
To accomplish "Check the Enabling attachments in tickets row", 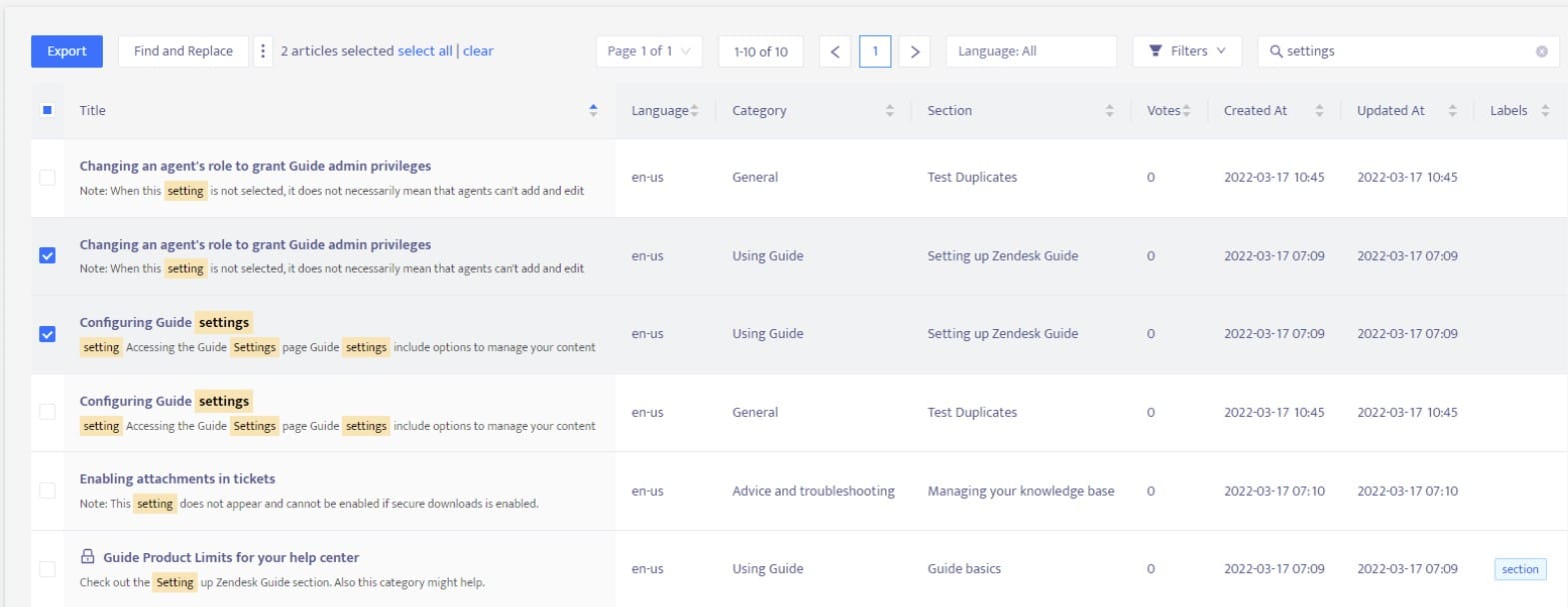I will tap(47, 490).
